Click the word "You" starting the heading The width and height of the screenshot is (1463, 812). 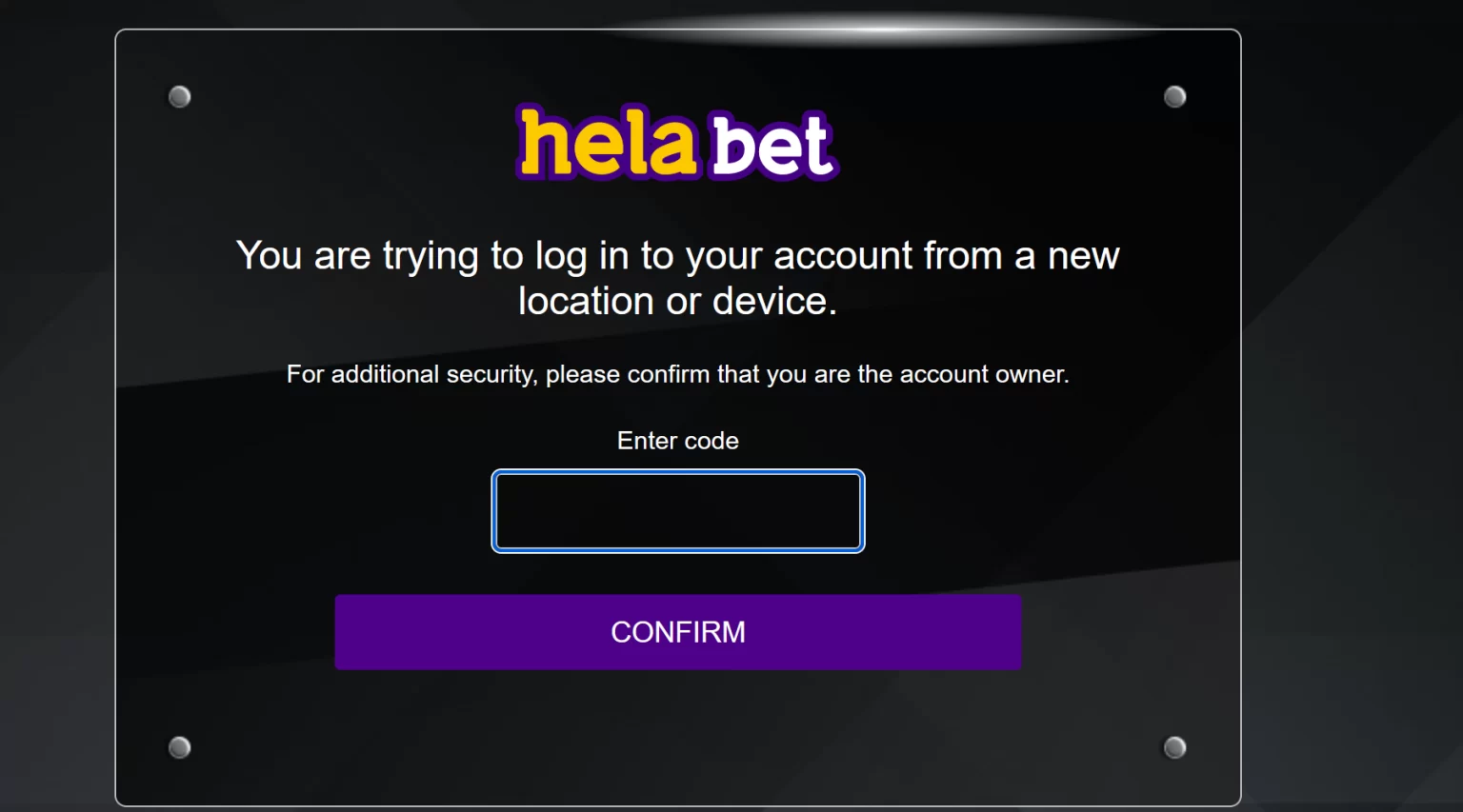pos(270,256)
